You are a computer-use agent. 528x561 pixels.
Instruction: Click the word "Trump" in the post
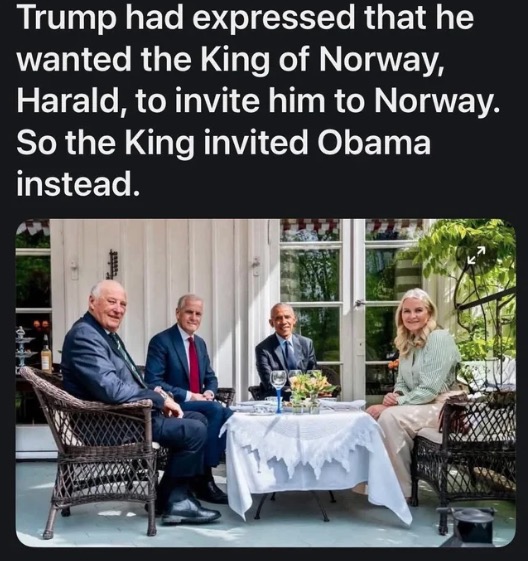pos(67,20)
